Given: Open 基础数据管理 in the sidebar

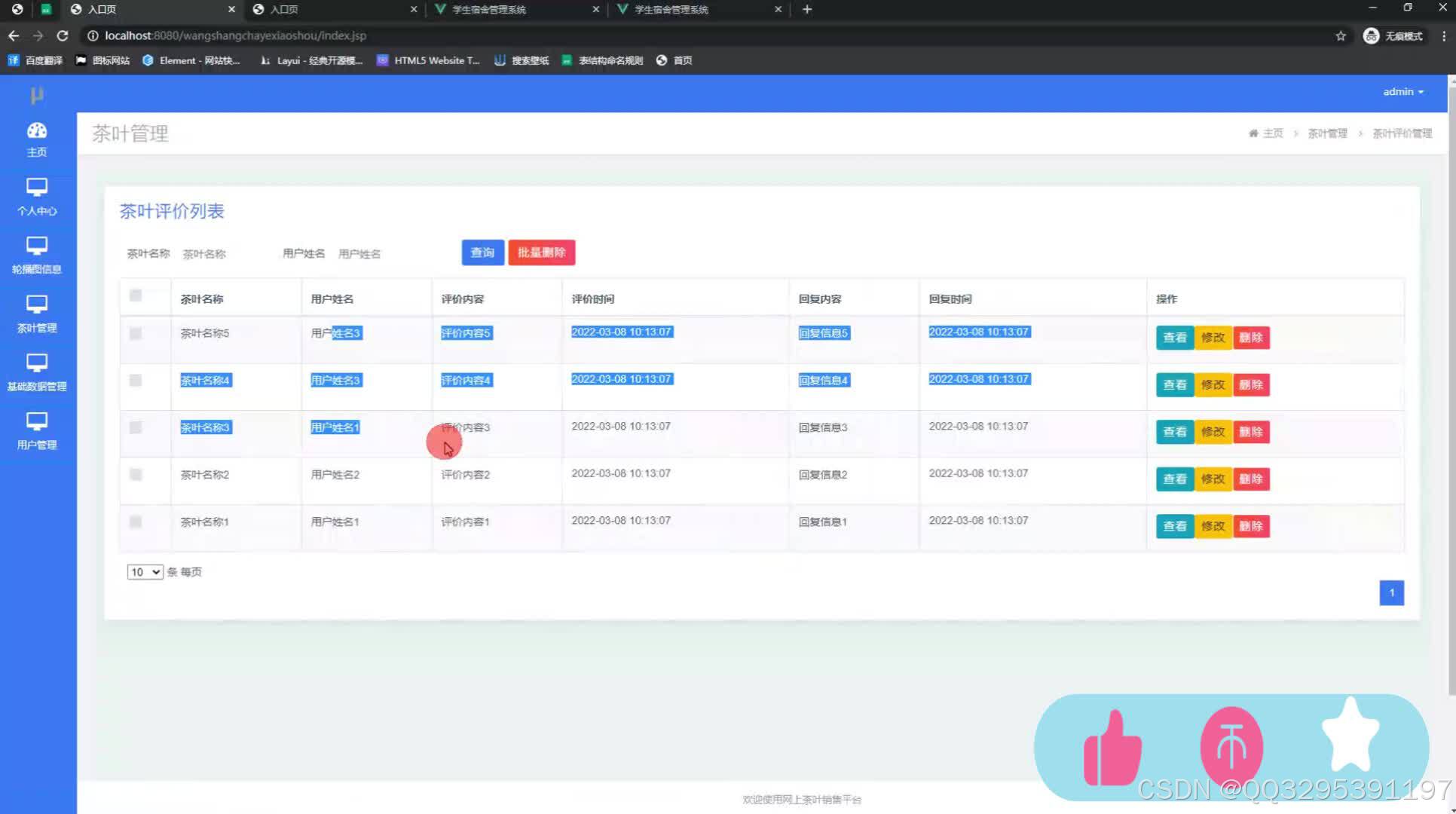Looking at the screenshot, I should 36,373.
